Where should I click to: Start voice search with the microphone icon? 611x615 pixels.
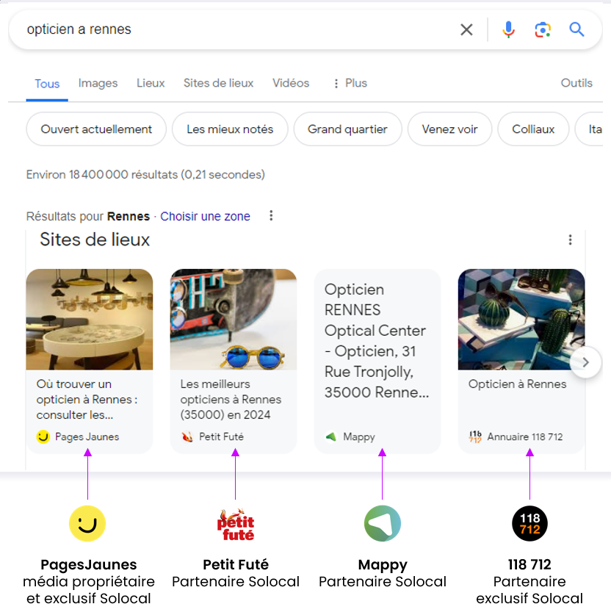508,29
